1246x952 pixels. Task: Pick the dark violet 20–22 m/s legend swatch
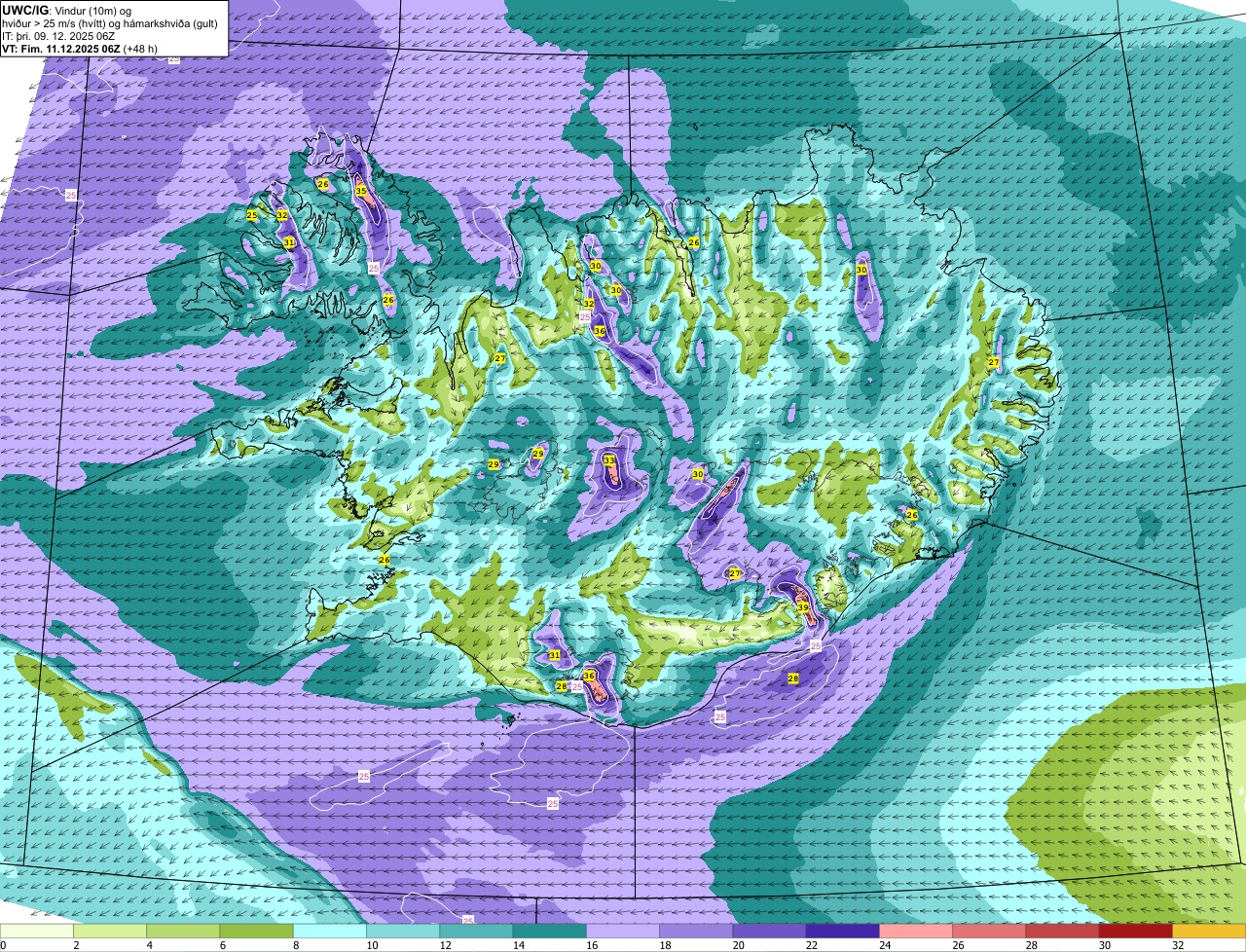pyautogui.click(x=769, y=932)
